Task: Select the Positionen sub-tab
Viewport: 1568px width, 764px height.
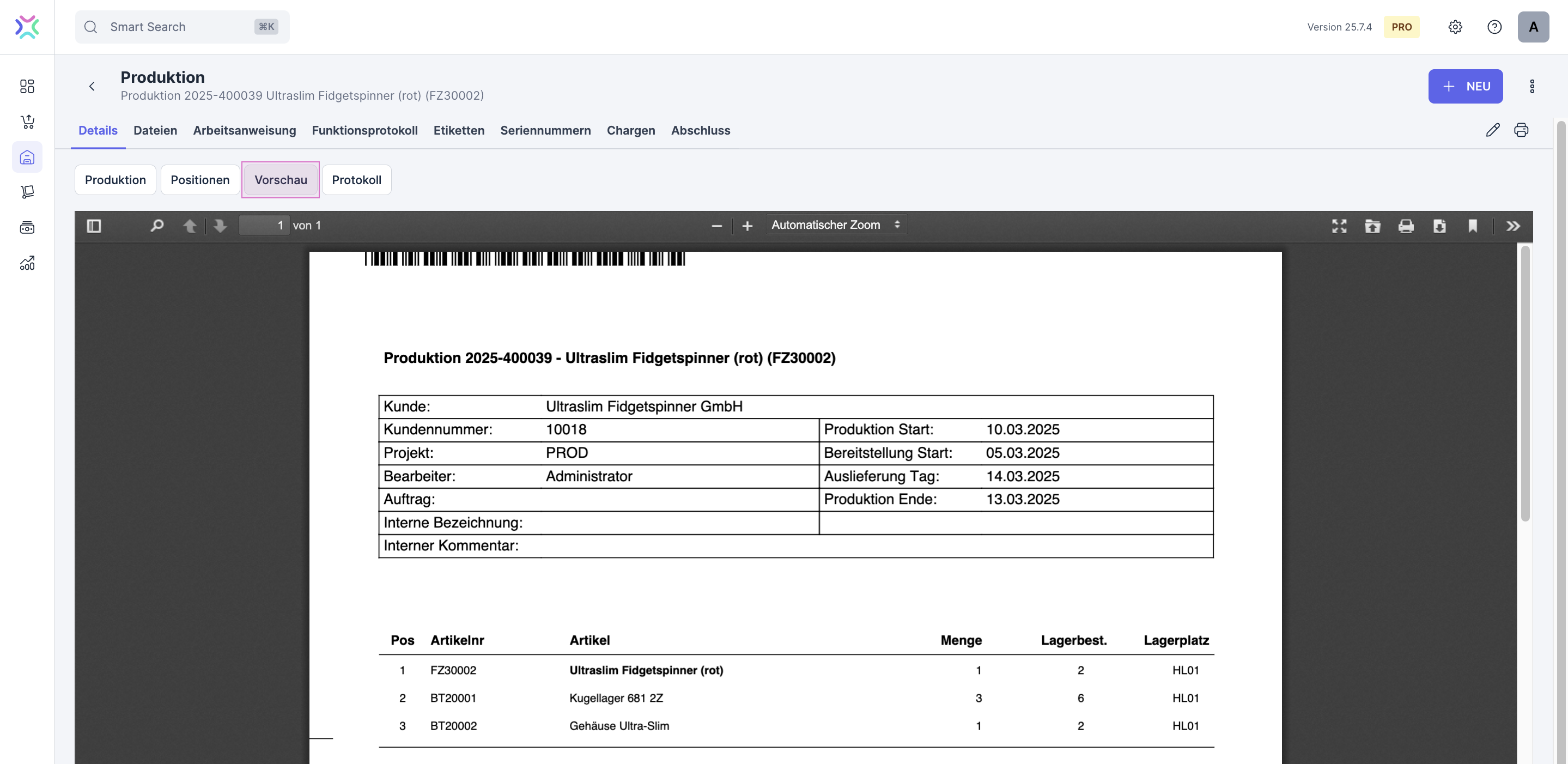Action: click(199, 180)
